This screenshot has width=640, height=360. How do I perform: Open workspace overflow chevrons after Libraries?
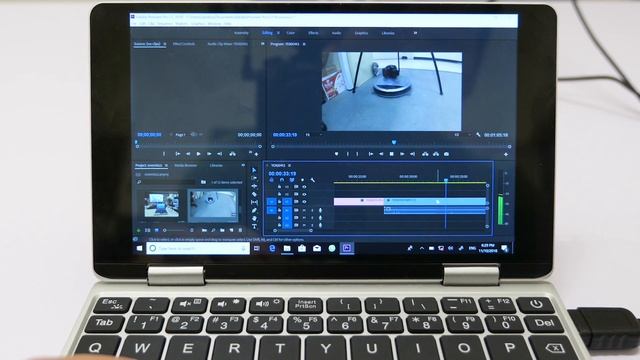[x=415, y=33]
